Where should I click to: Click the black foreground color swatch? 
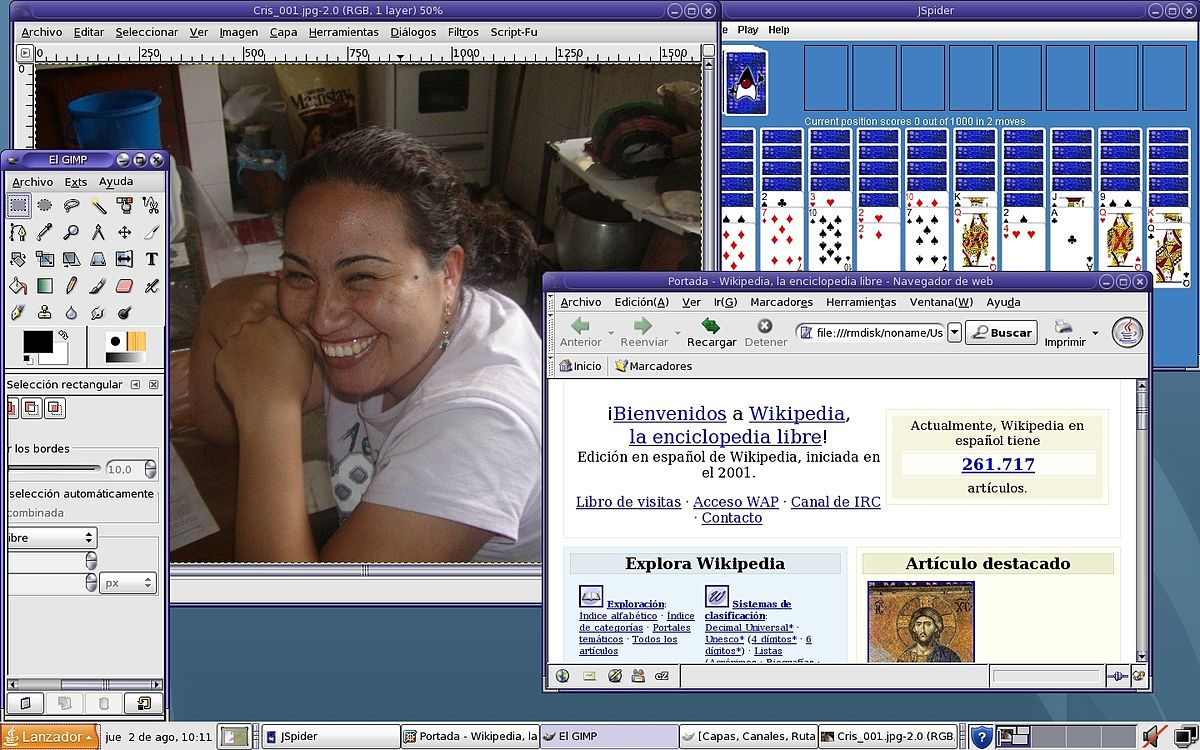click(38, 342)
